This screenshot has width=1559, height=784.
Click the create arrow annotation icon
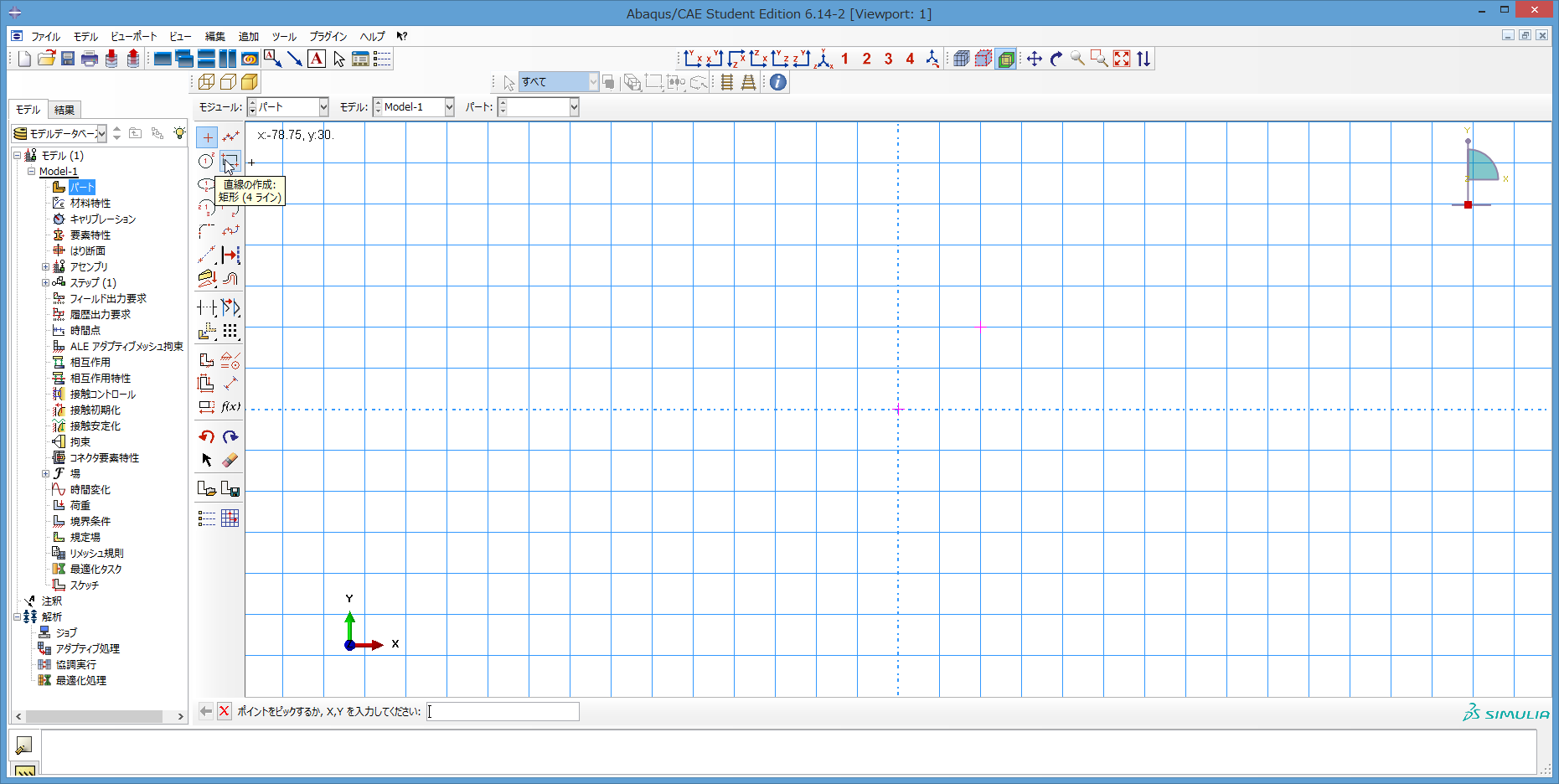[x=295, y=59]
